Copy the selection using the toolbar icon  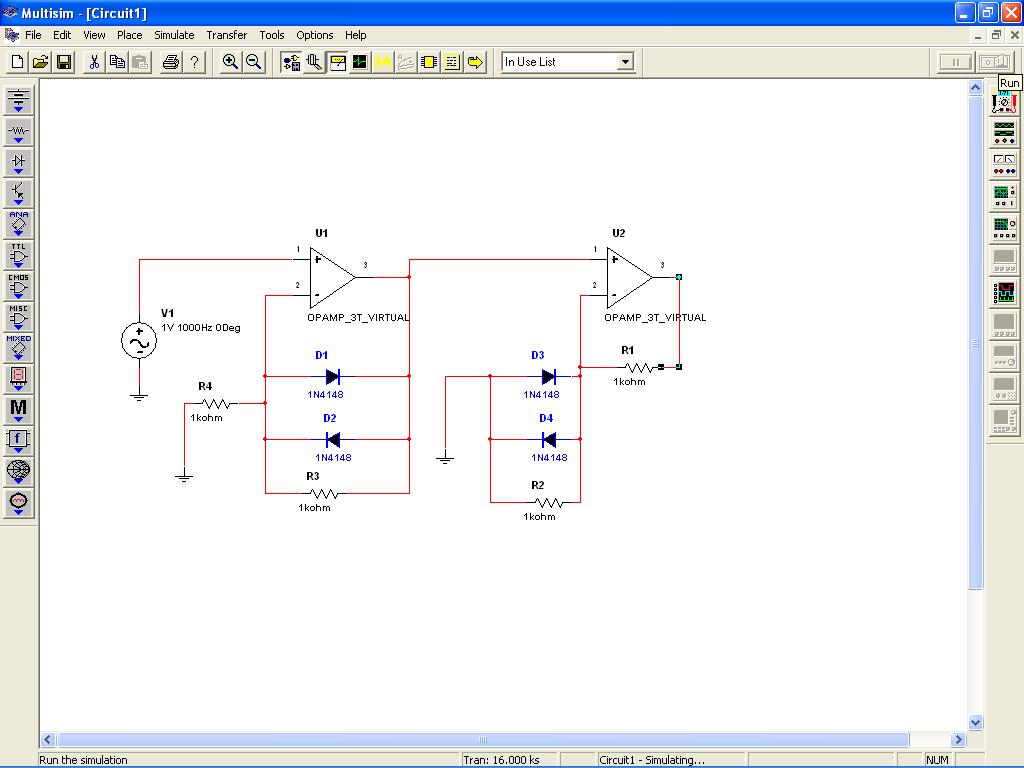coord(118,62)
